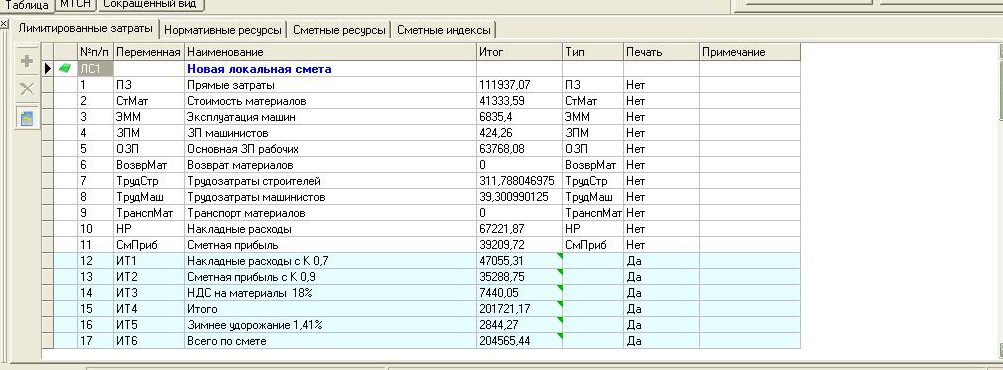Open the Сметные ресурсы tab
This screenshot has height=370, width=1003.
(x=340, y=29)
